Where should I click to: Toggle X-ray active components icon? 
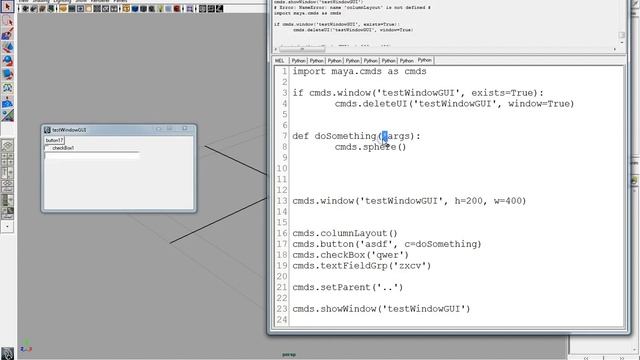pyautogui.click(x=210, y=9)
